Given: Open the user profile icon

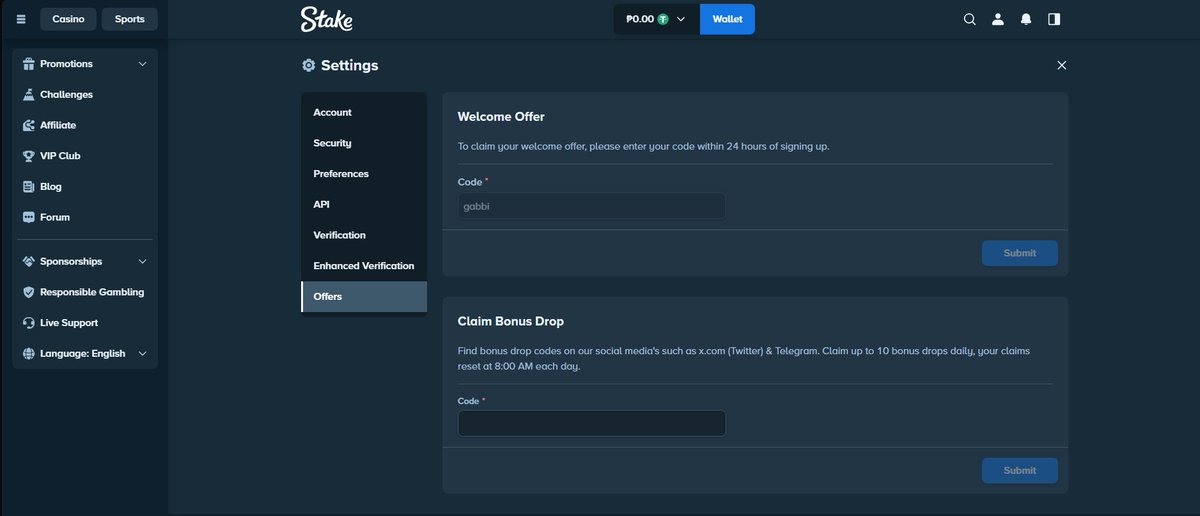Looking at the screenshot, I should (997, 19).
